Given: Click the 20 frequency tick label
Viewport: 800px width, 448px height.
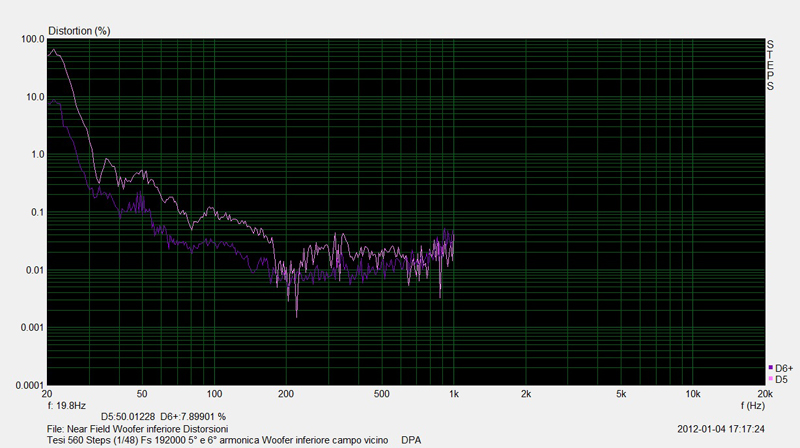Looking at the screenshot, I should click(47, 394).
